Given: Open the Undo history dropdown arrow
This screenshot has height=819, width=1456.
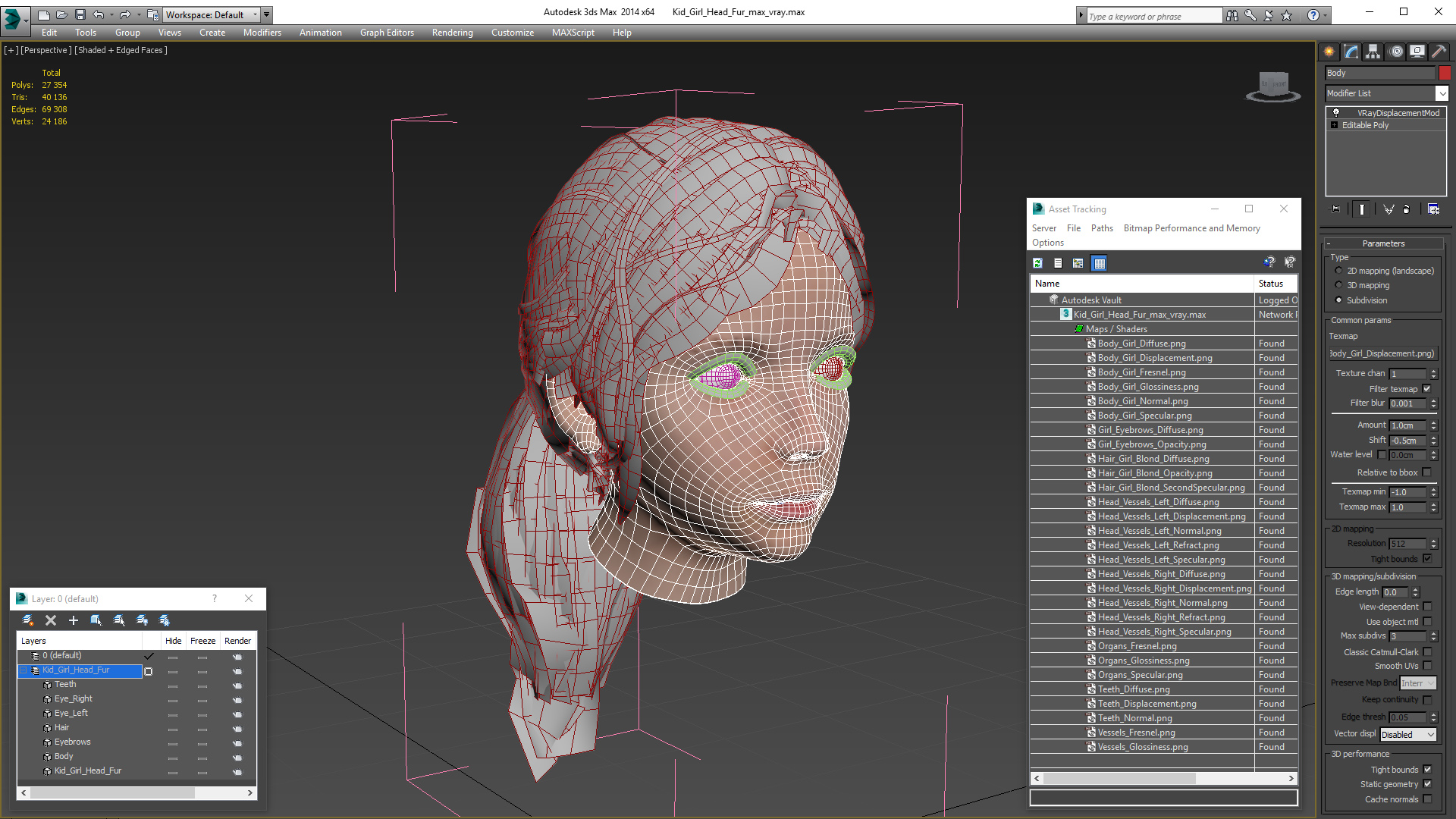Looking at the screenshot, I should pos(111,14).
